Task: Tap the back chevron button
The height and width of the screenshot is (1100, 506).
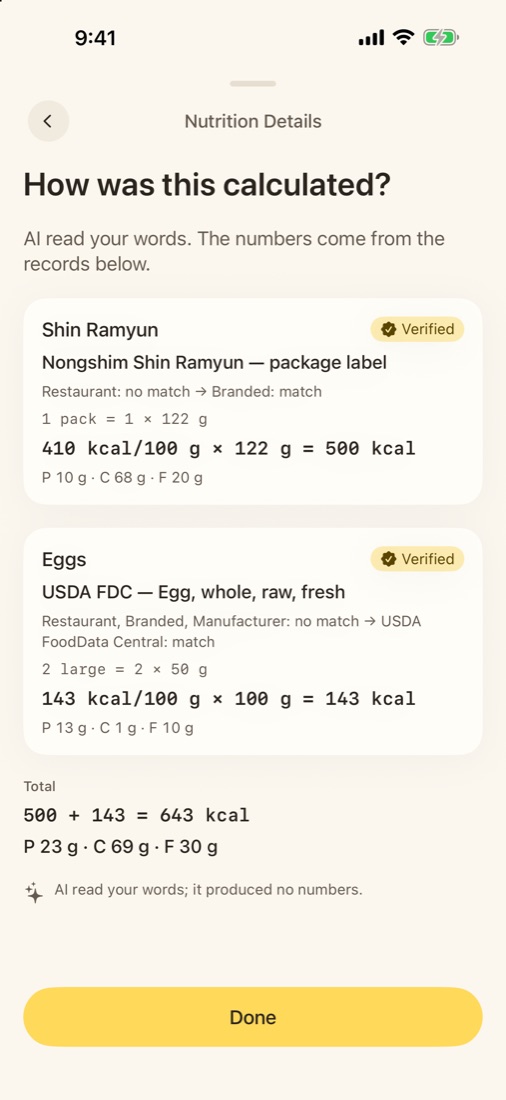Action: pyautogui.click(x=48, y=121)
